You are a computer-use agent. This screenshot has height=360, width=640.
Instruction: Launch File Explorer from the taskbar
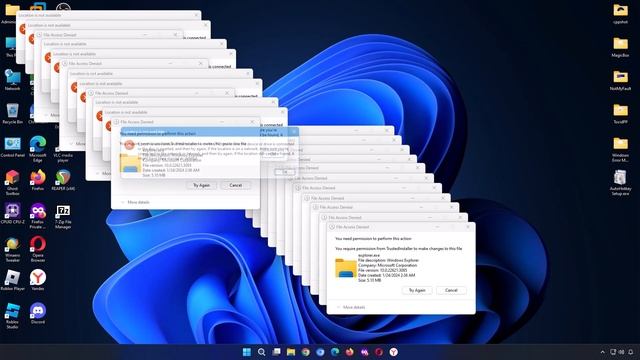click(291, 352)
